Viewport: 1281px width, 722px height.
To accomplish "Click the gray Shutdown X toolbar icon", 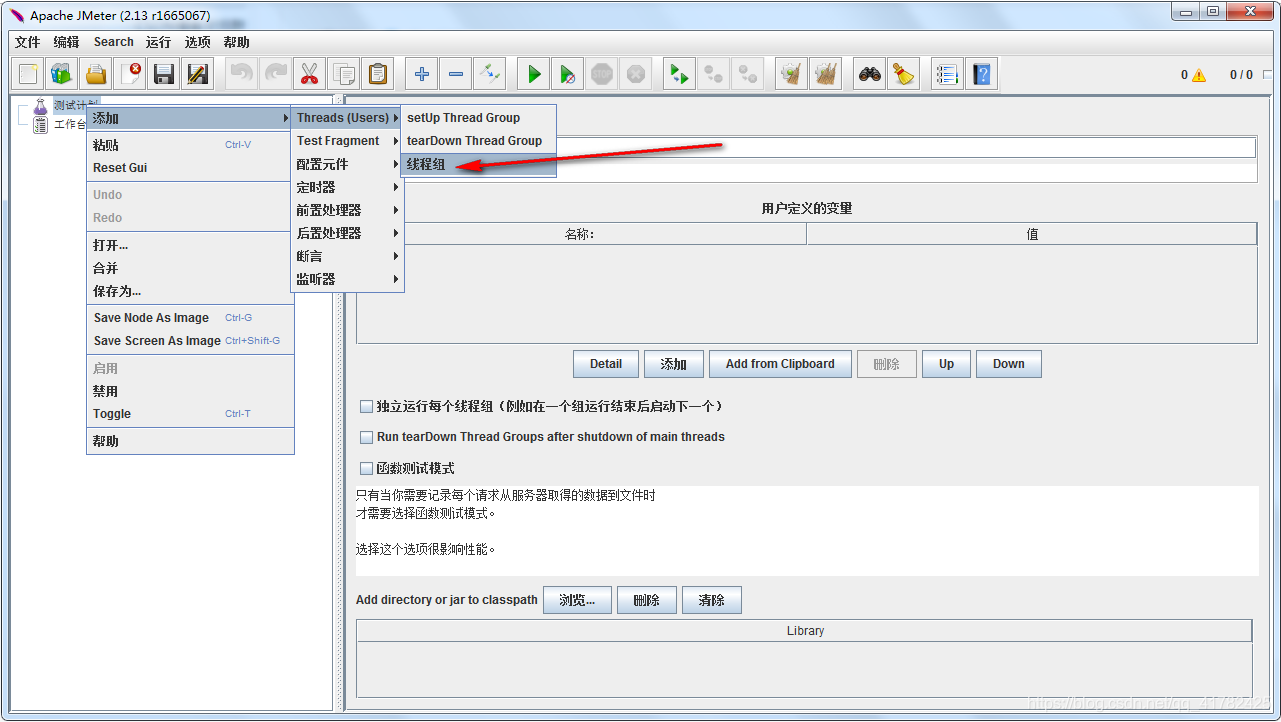I will coord(636,74).
